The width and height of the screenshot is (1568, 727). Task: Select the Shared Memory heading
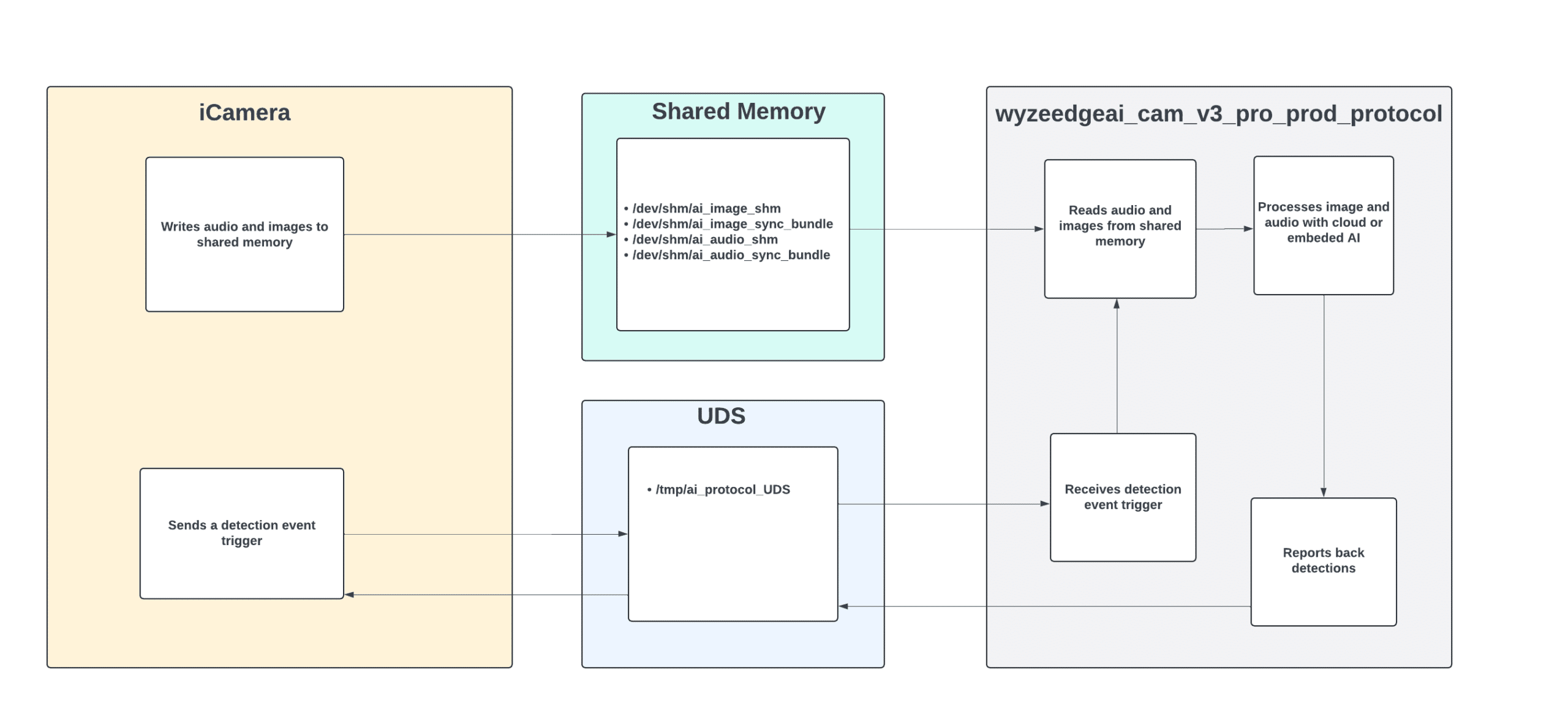tap(738, 111)
